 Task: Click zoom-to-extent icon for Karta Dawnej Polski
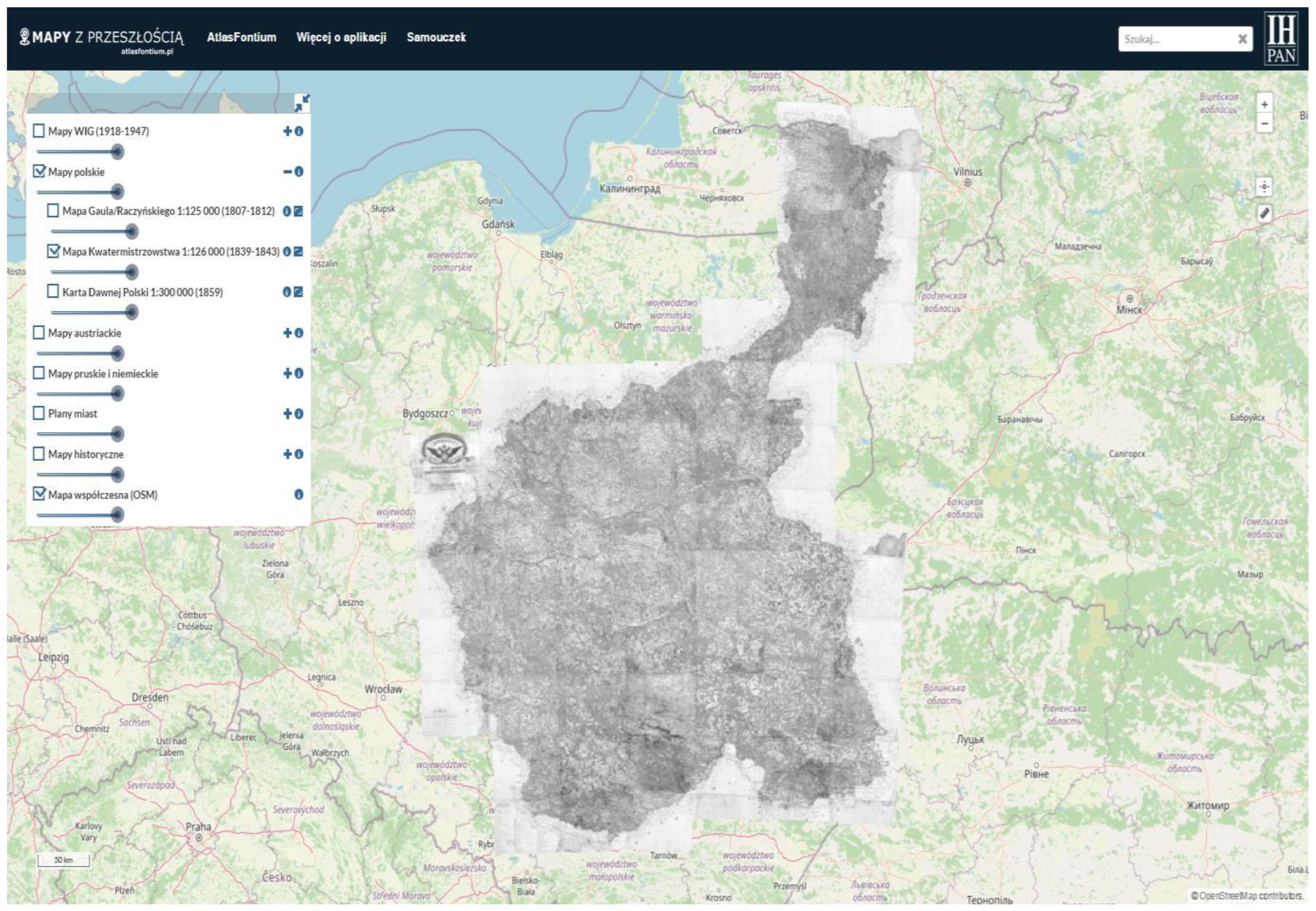pyautogui.click(x=298, y=292)
